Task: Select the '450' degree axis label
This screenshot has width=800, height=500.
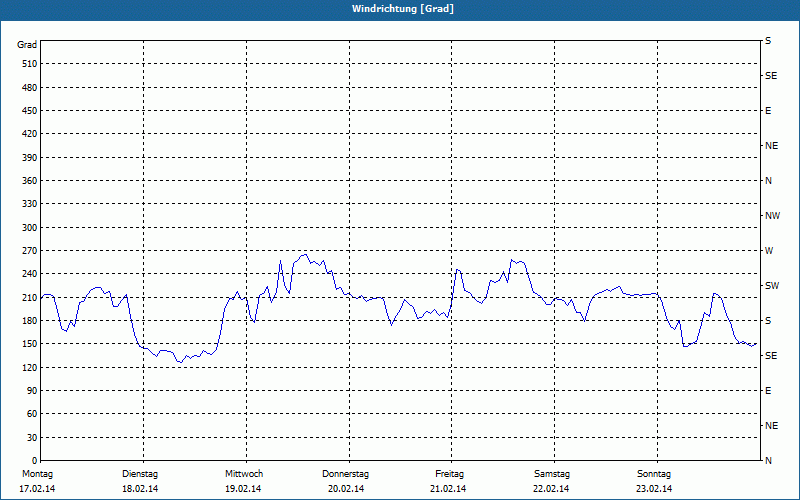Action: pyautogui.click(x=30, y=111)
